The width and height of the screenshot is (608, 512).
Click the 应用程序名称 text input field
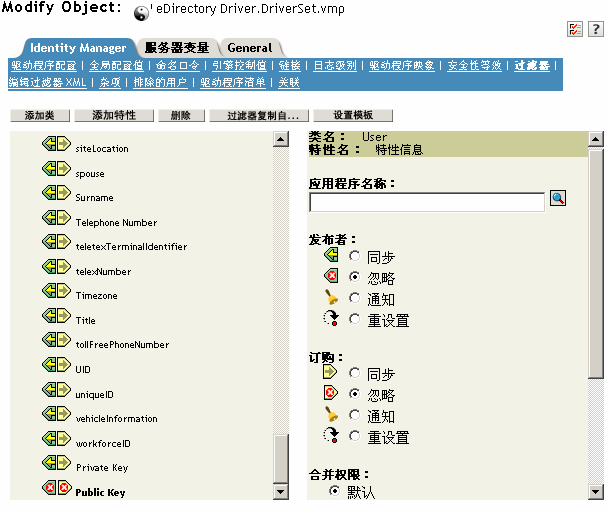pos(427,202)
